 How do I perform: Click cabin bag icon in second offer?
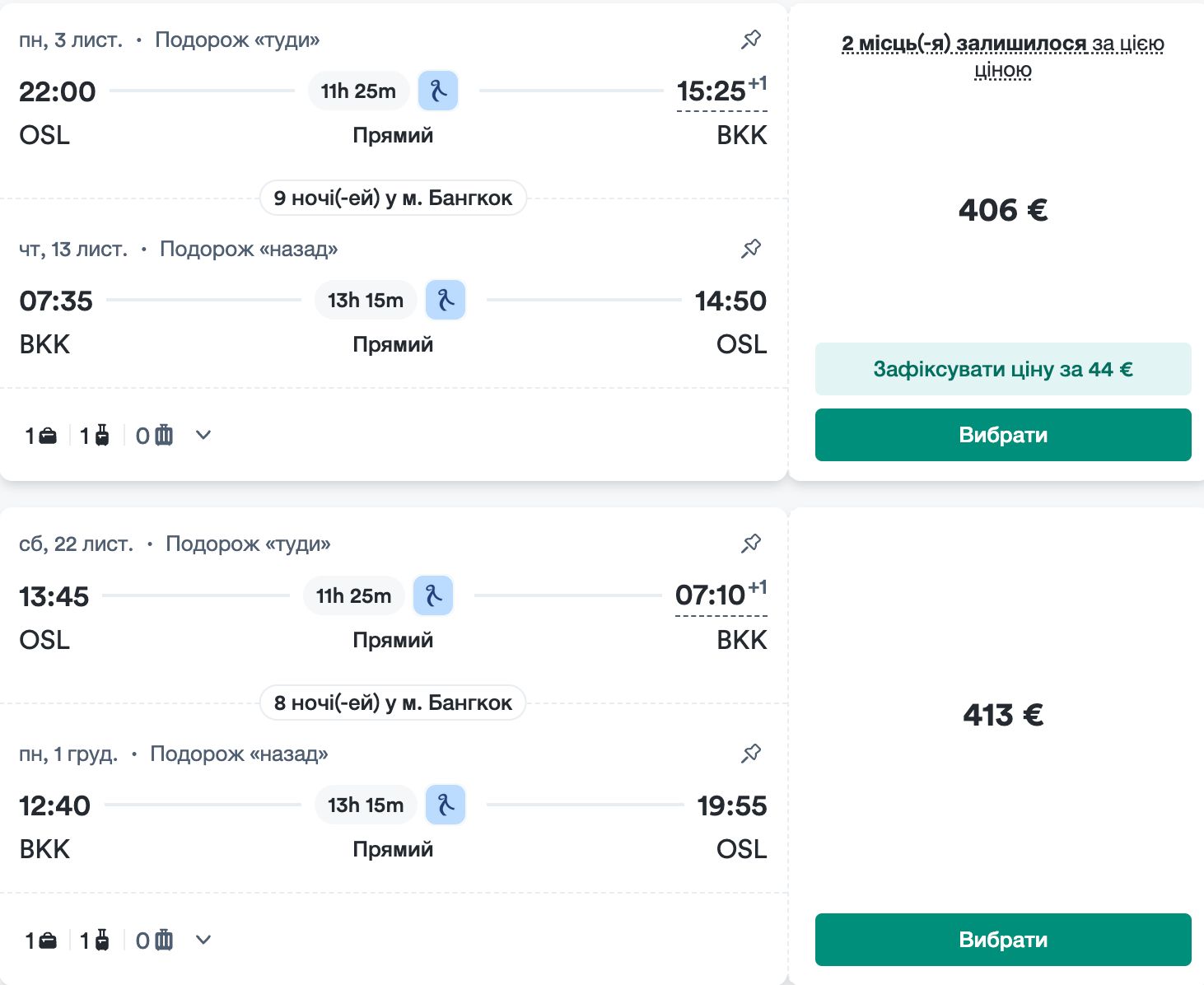point(102,940)
